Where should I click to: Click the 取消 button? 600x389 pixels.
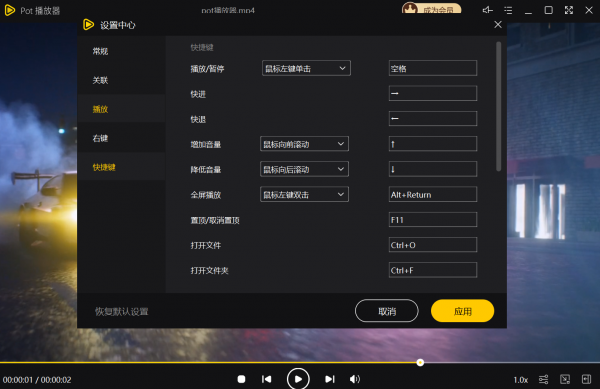[386, 311]
